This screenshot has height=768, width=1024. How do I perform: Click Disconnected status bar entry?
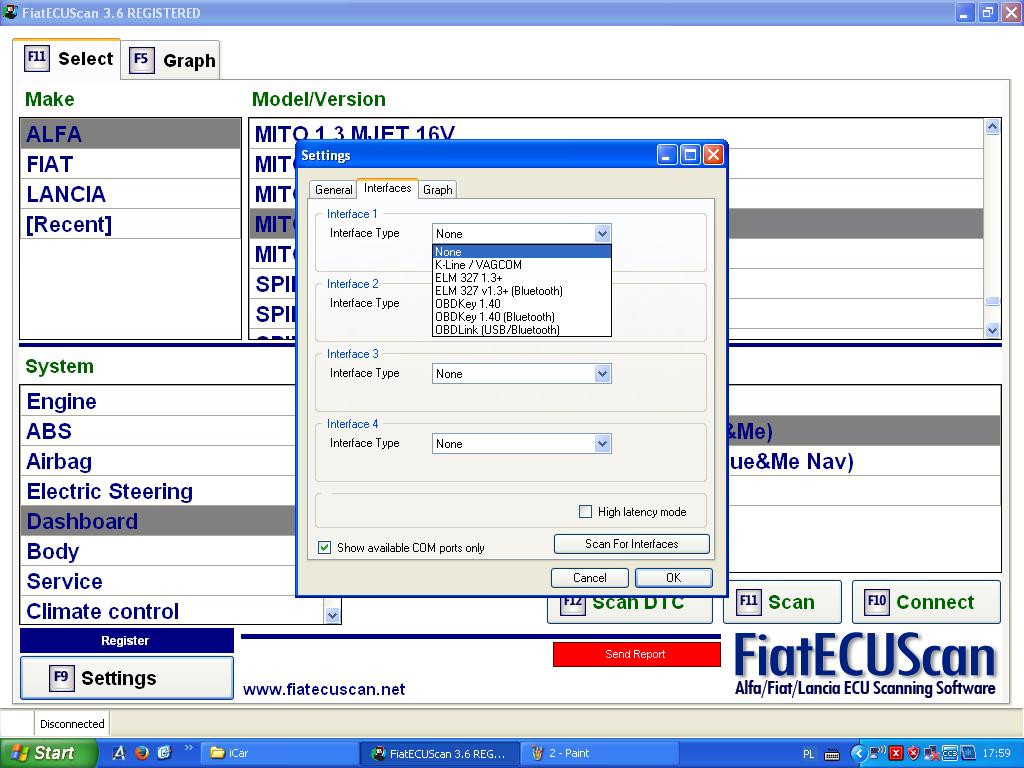tap(72, 724)
